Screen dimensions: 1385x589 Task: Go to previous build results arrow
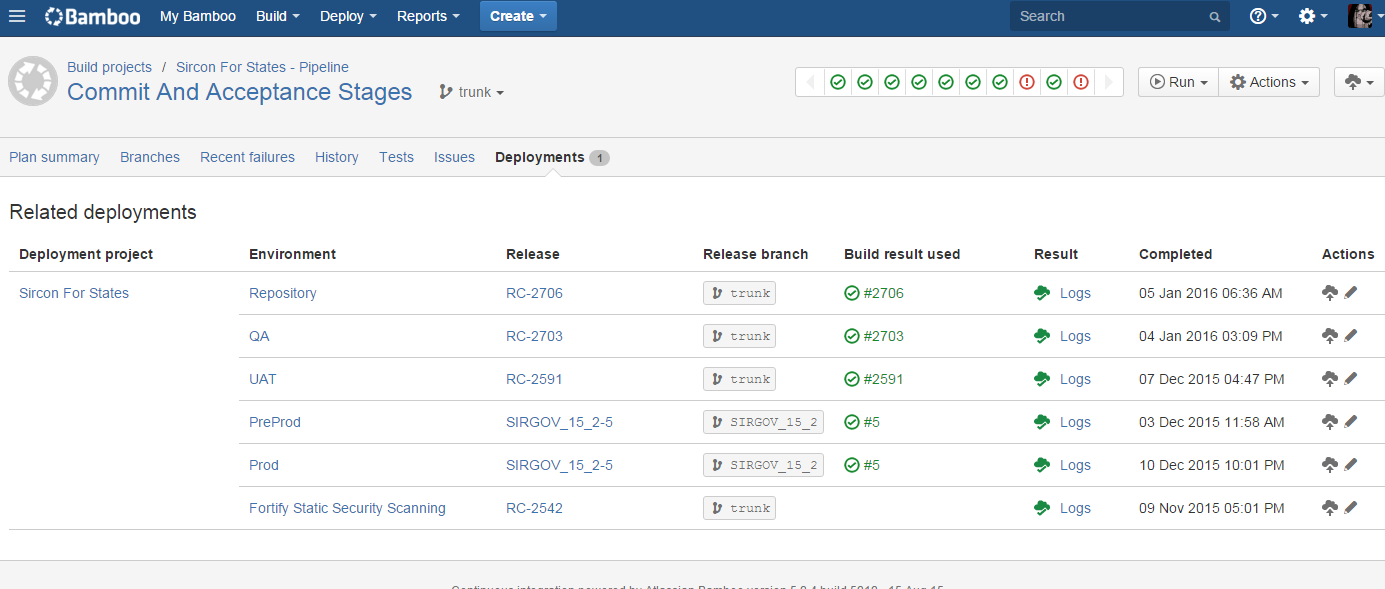coord(810,82)
